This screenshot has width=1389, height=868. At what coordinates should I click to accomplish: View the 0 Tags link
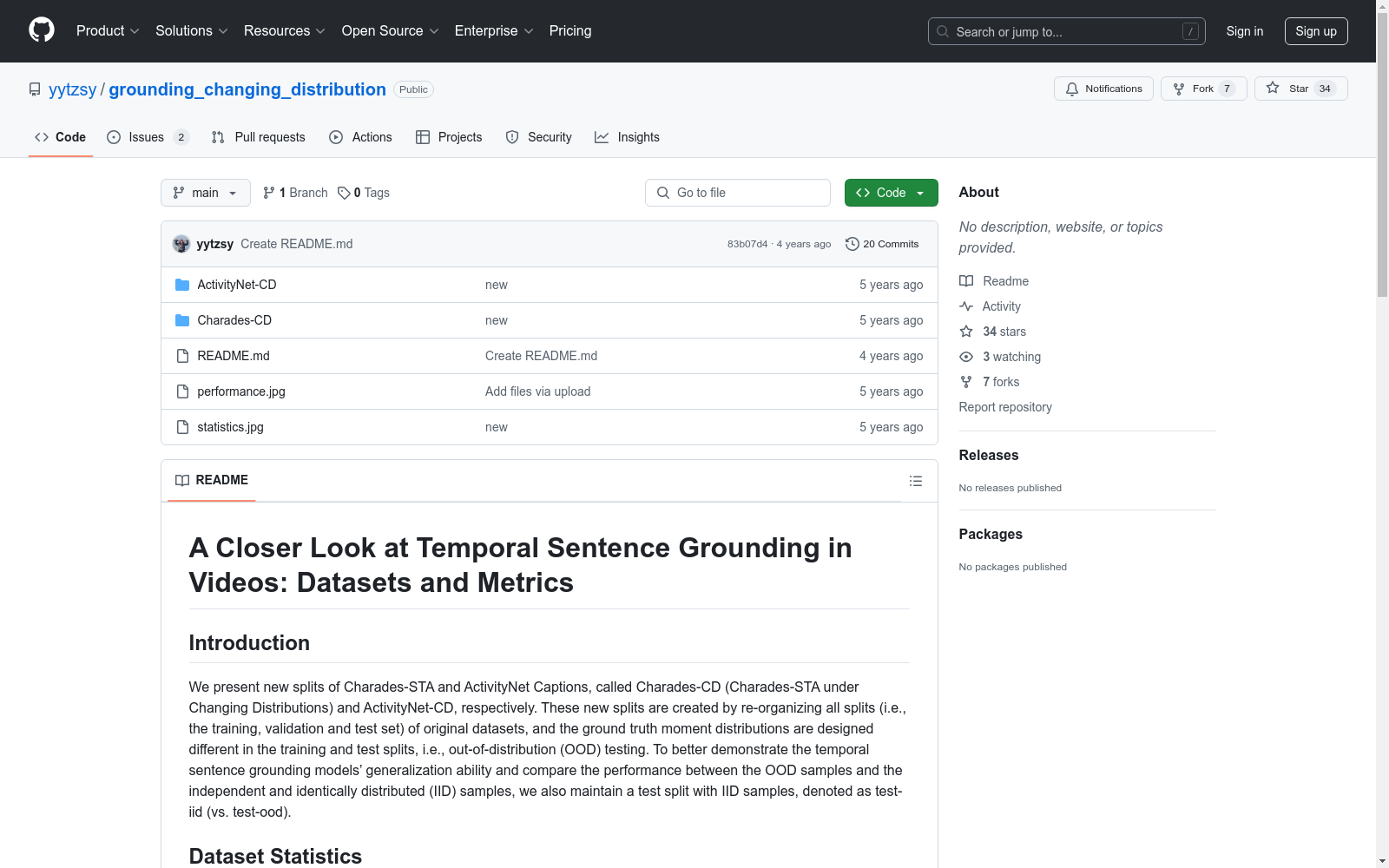pyautogui.click(x=364, y=193)
